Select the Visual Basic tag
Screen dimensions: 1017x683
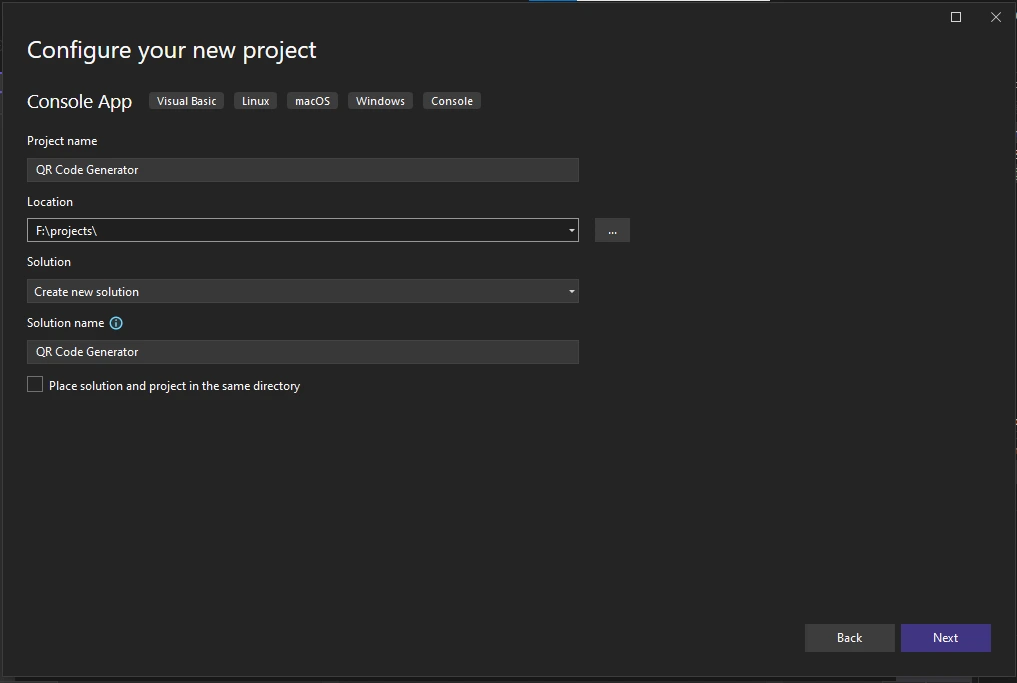[x=186, y=101]
